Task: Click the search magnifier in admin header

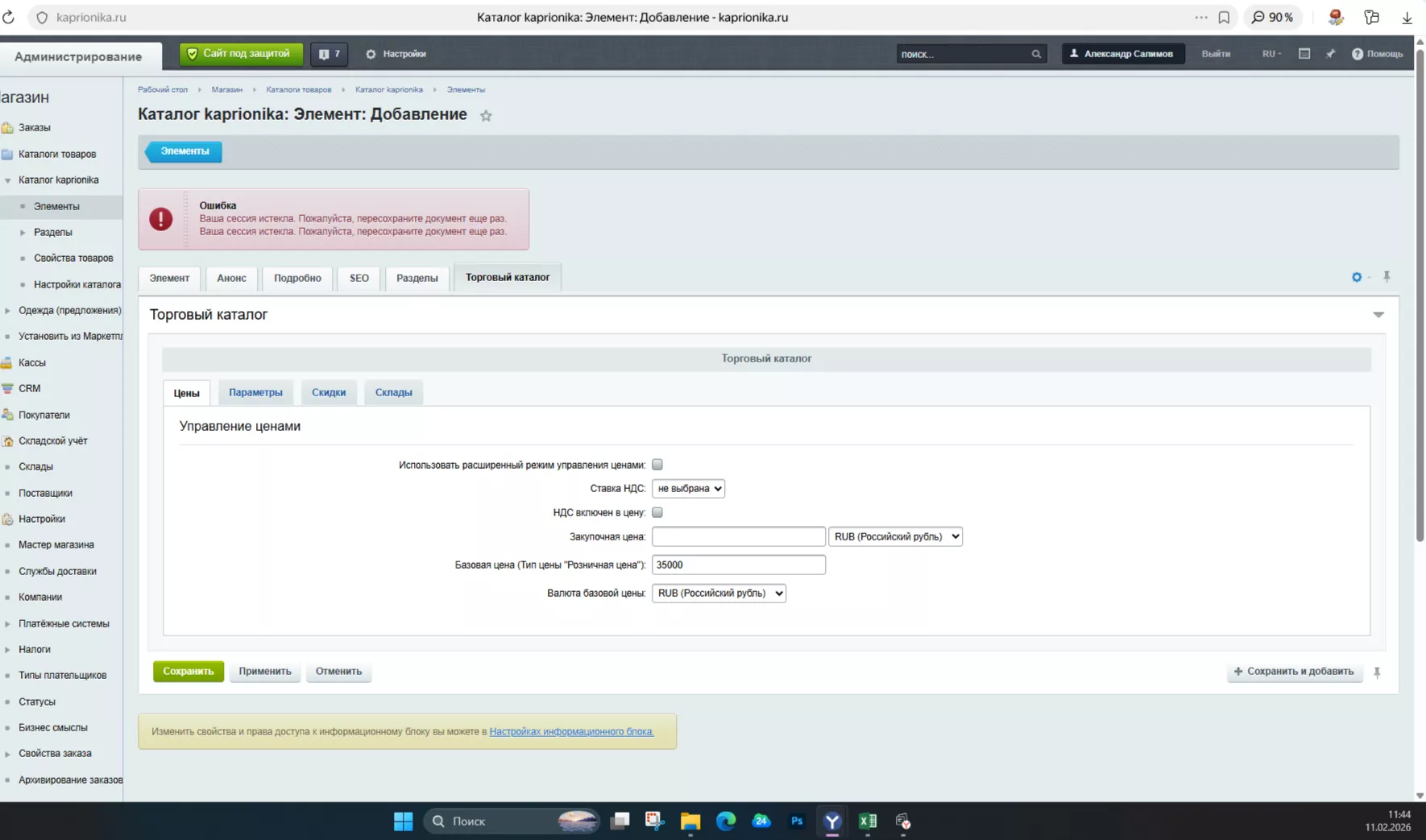Action: click(x=1036, y=54)
